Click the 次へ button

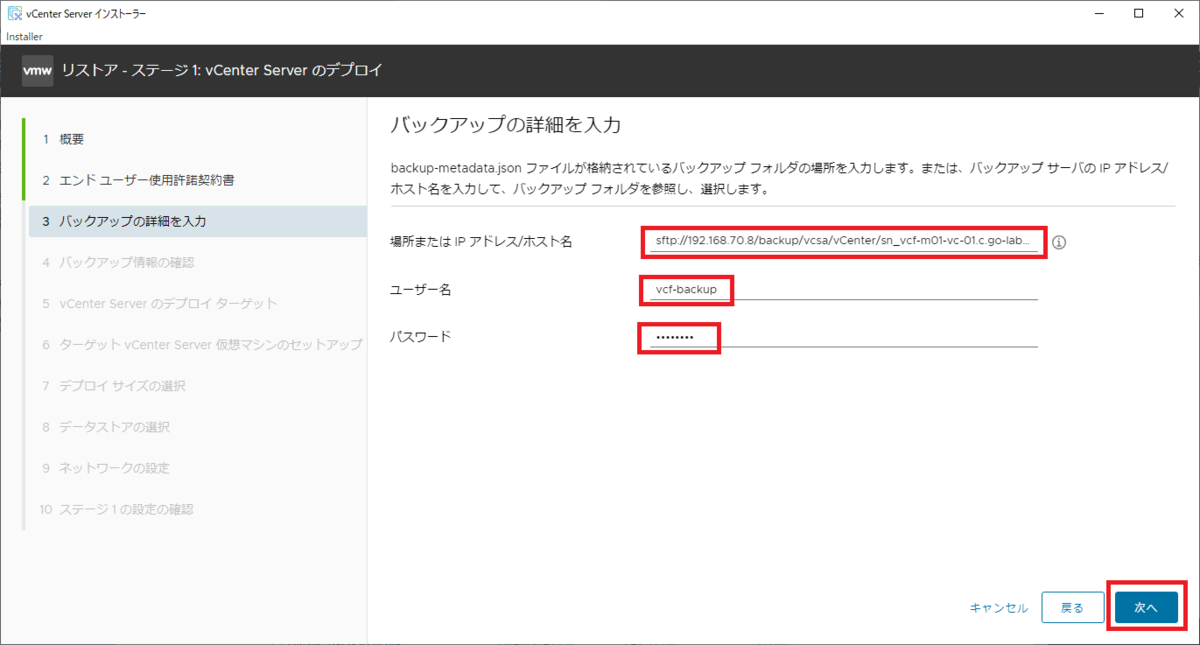click(x=1146, y=607)
